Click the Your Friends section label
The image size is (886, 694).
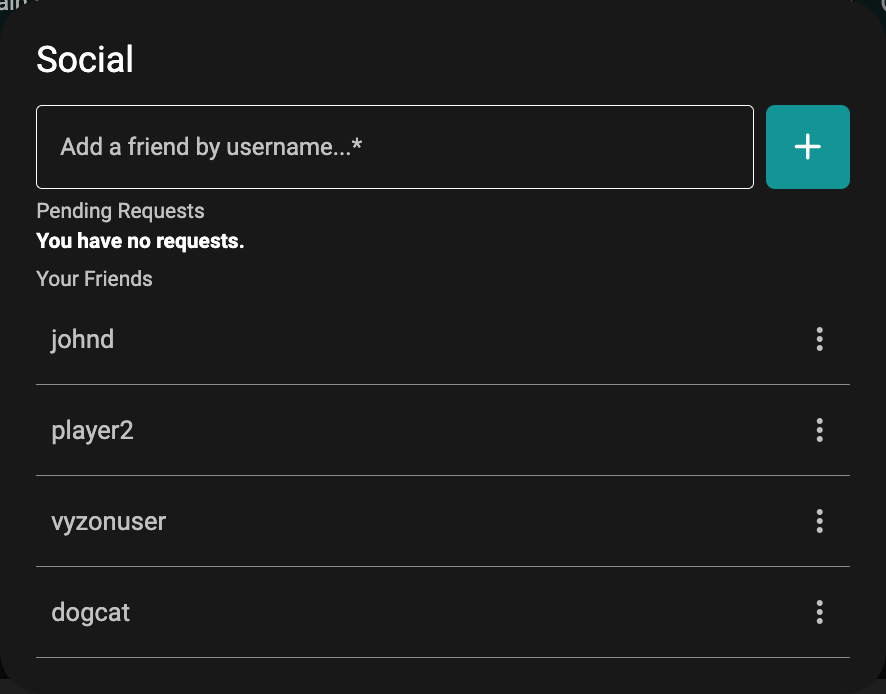[94, 279]
